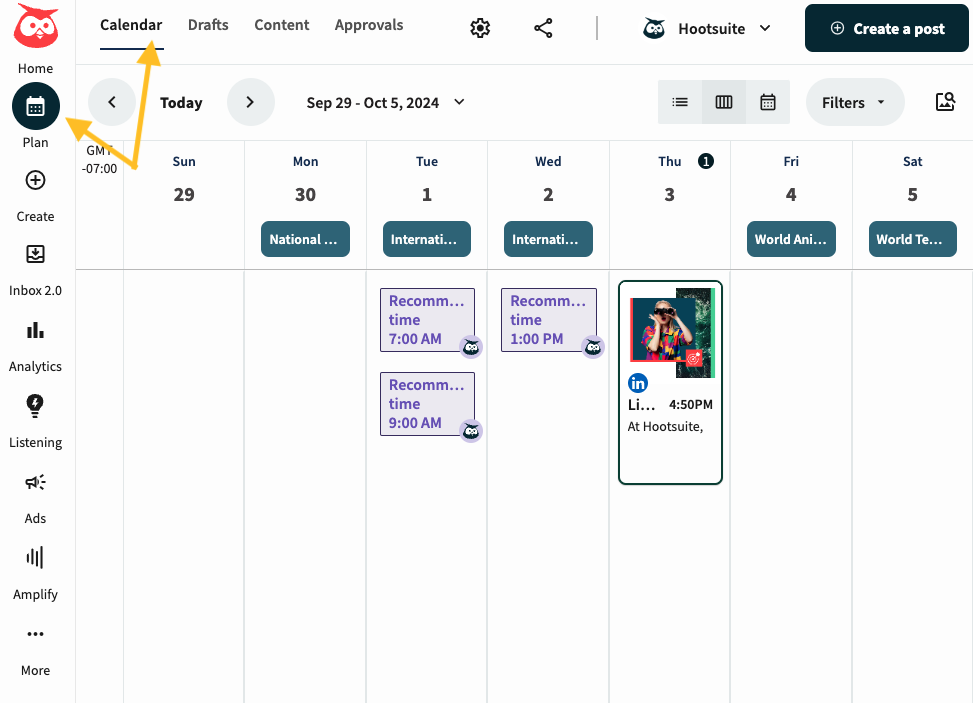This screenshot has width=973, height=703.
Task: Open Create from the sidebar
Action: pos(35,182)
